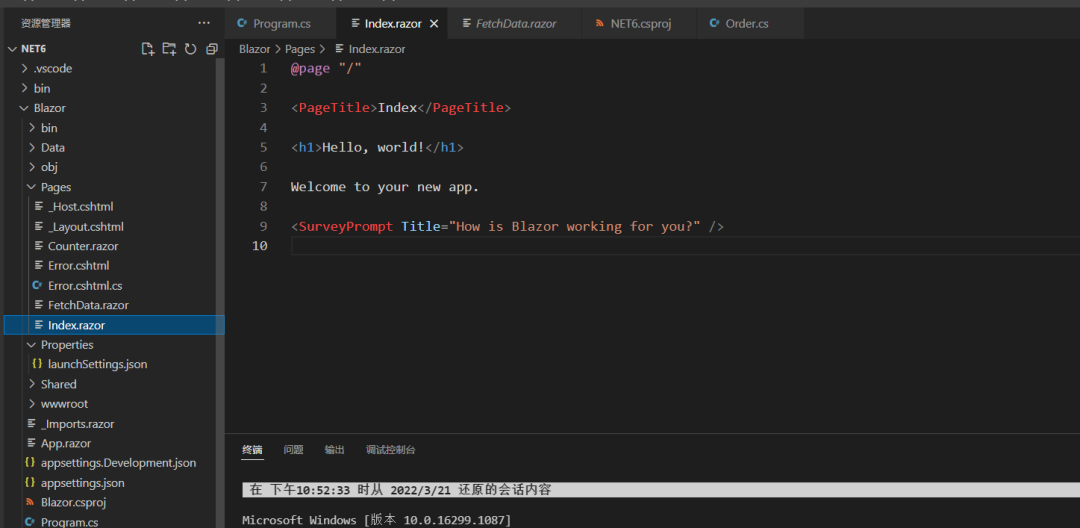This screenshot has height=528, width=1080.
Task: Close the Index.razor editor tab
Action: pyautogui.click(x=434, y=23)
